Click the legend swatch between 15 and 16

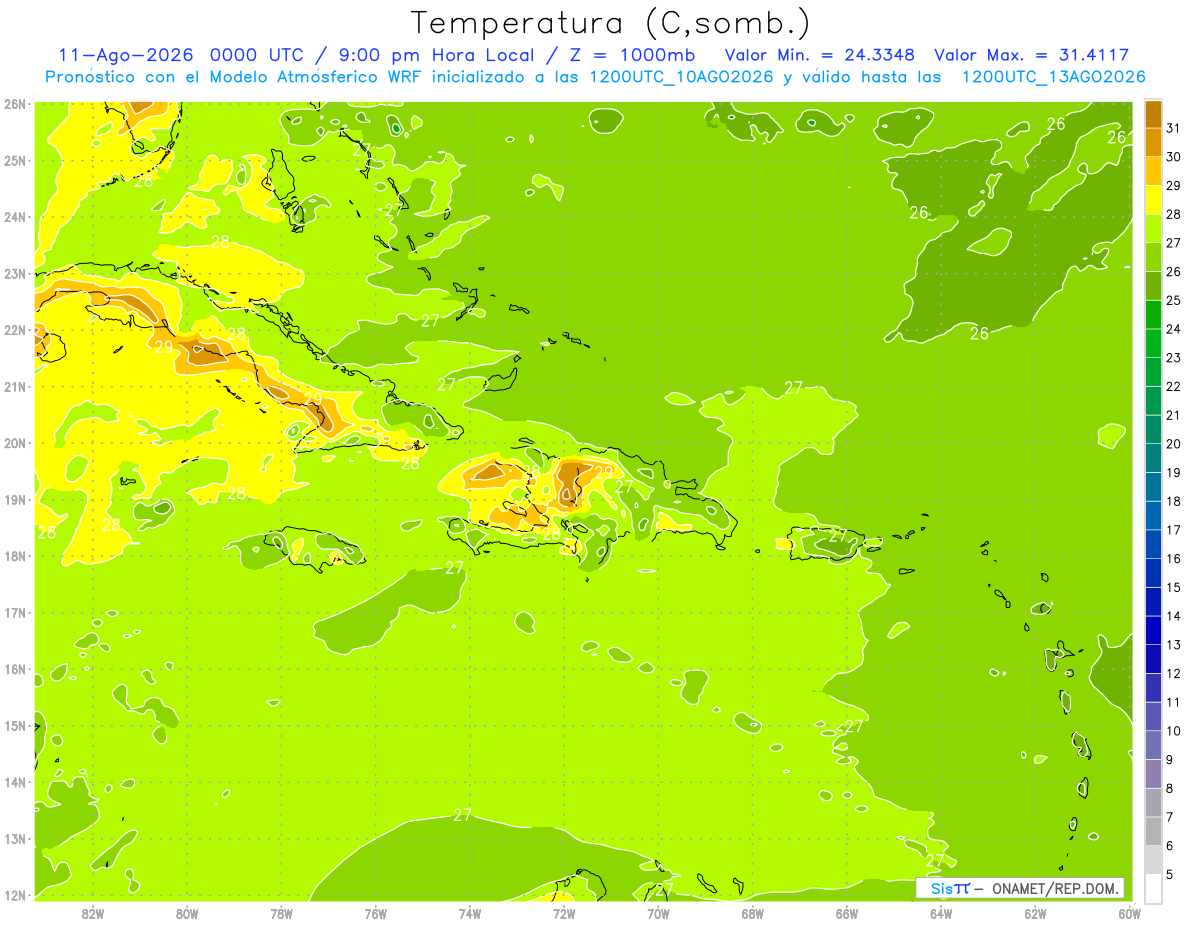click(x=1153, y=573)
